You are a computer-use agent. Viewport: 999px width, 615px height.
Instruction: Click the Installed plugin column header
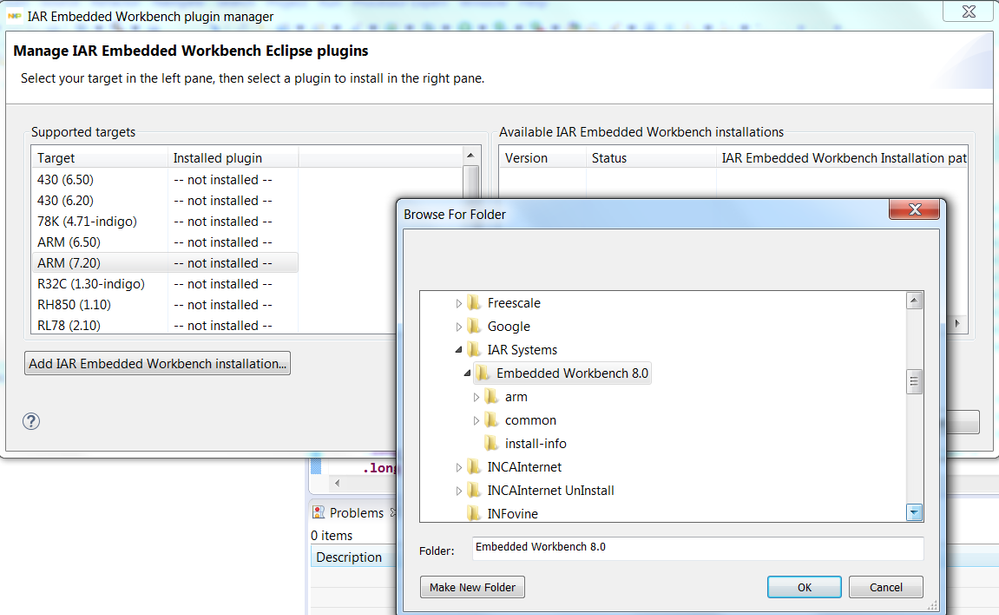(x=233, y=158)
